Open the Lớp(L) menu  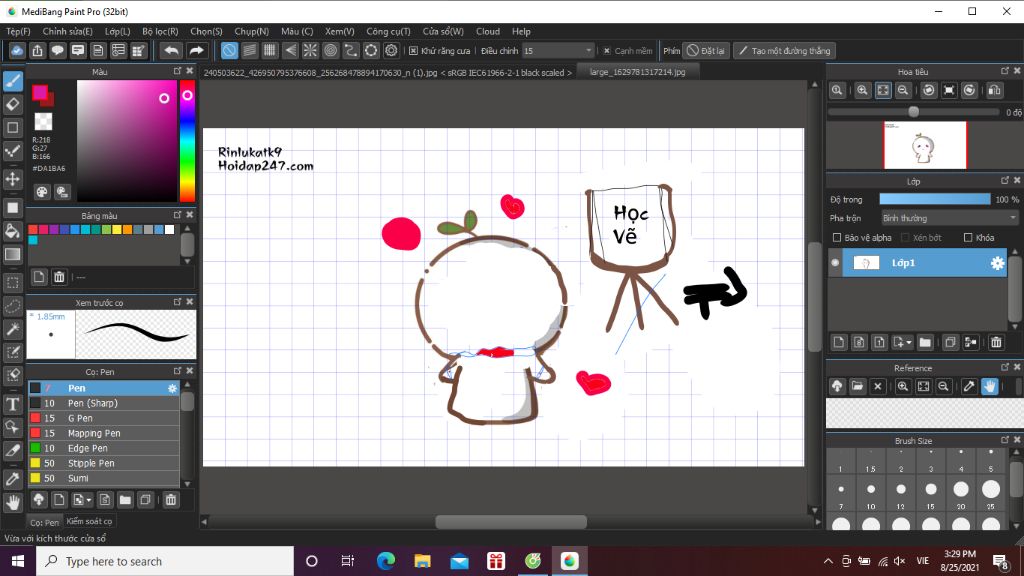tap(118, 31)
